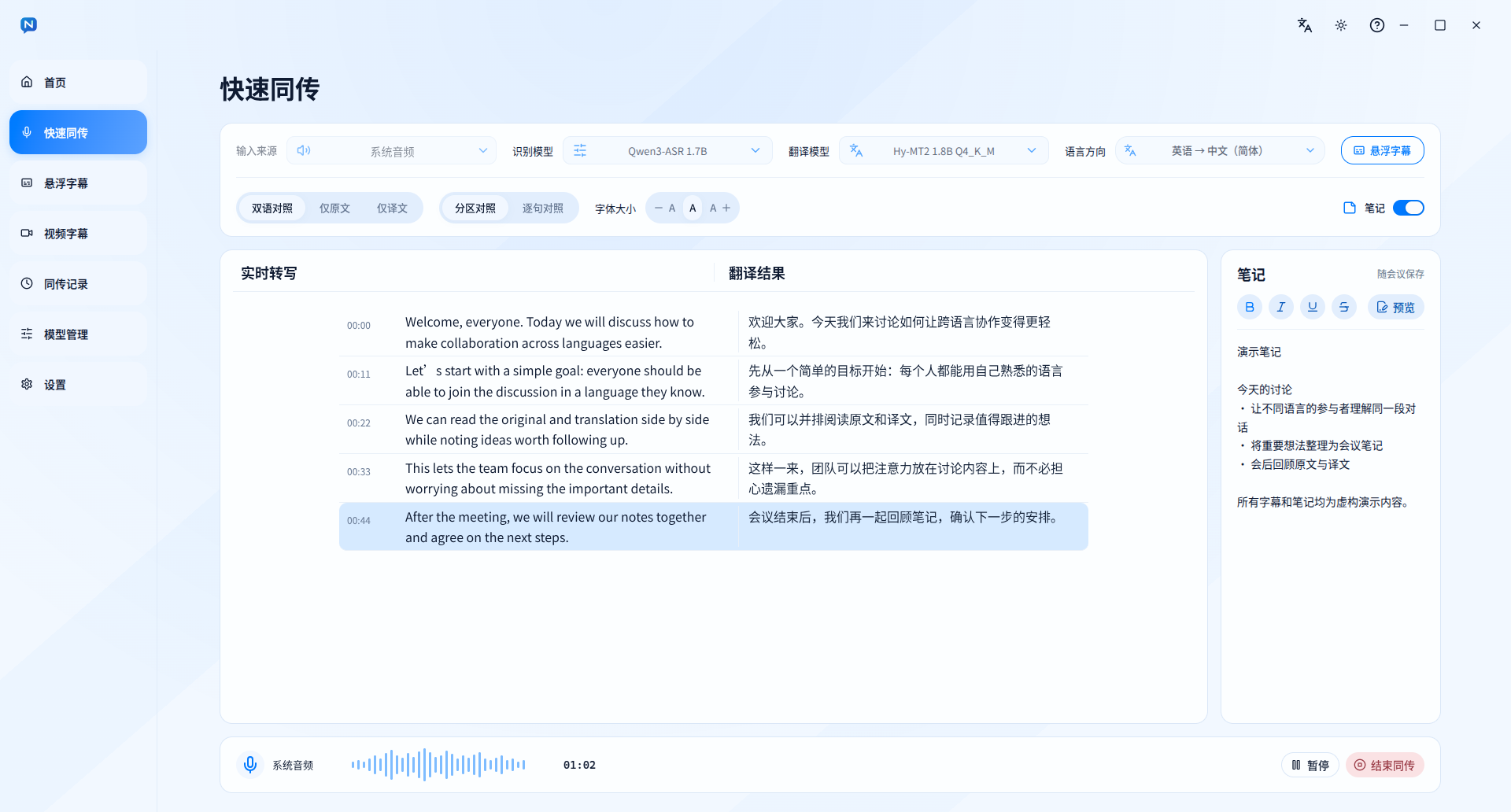Open the help question mark icon

click(1377, 25)
